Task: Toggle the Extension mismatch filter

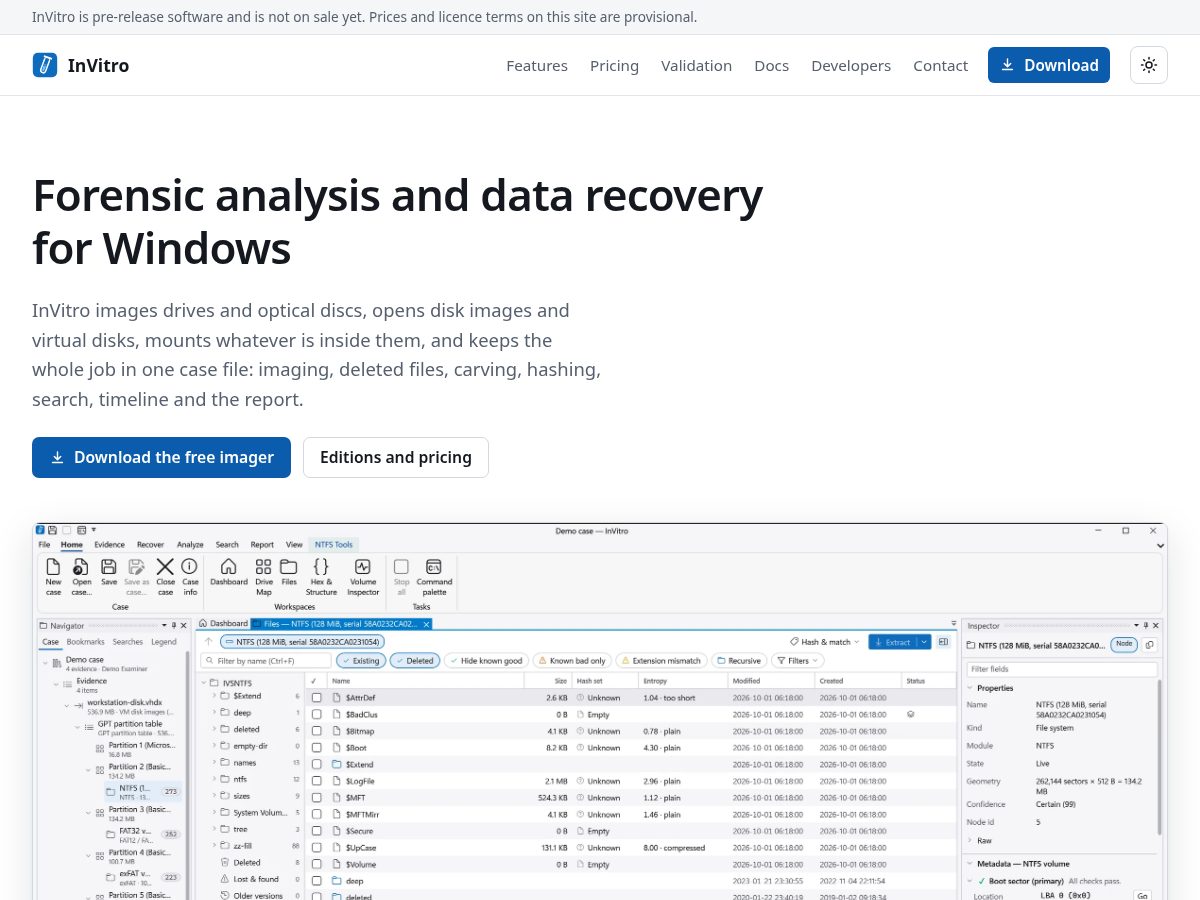Action: (662, 661)
